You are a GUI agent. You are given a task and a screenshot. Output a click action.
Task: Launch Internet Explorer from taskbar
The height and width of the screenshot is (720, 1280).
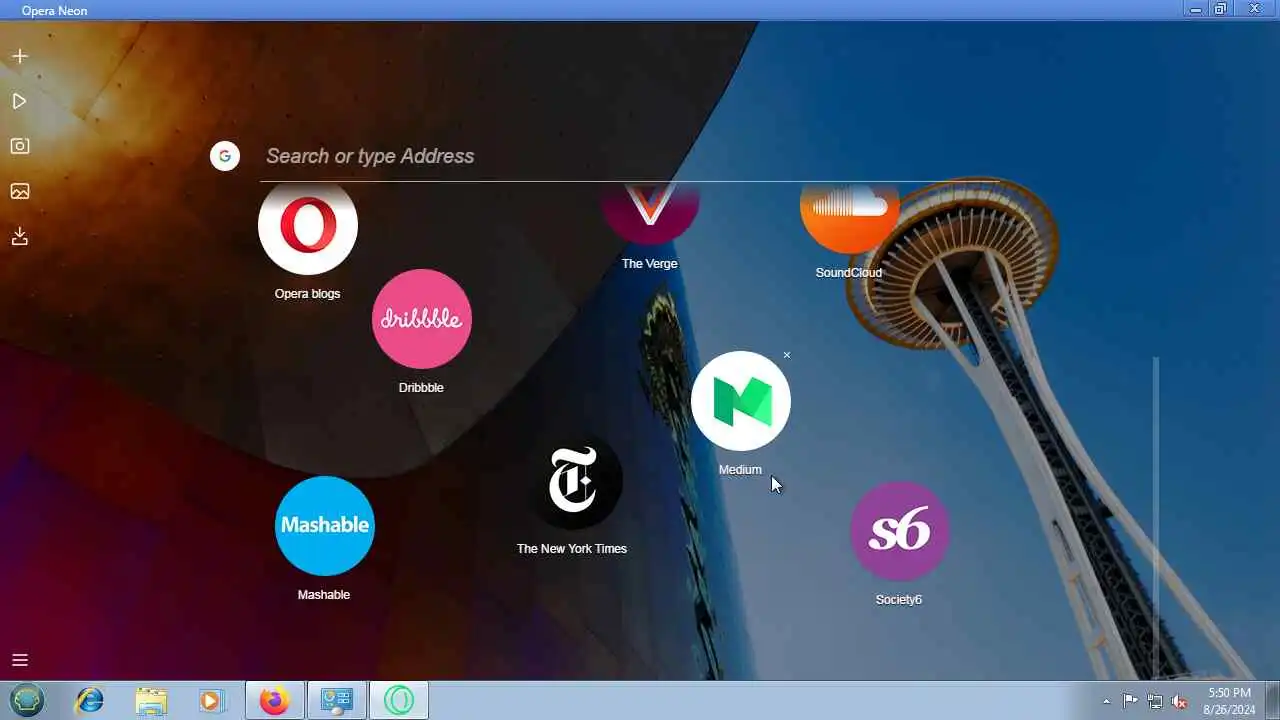pyautogui.click(x=90, y=700)
